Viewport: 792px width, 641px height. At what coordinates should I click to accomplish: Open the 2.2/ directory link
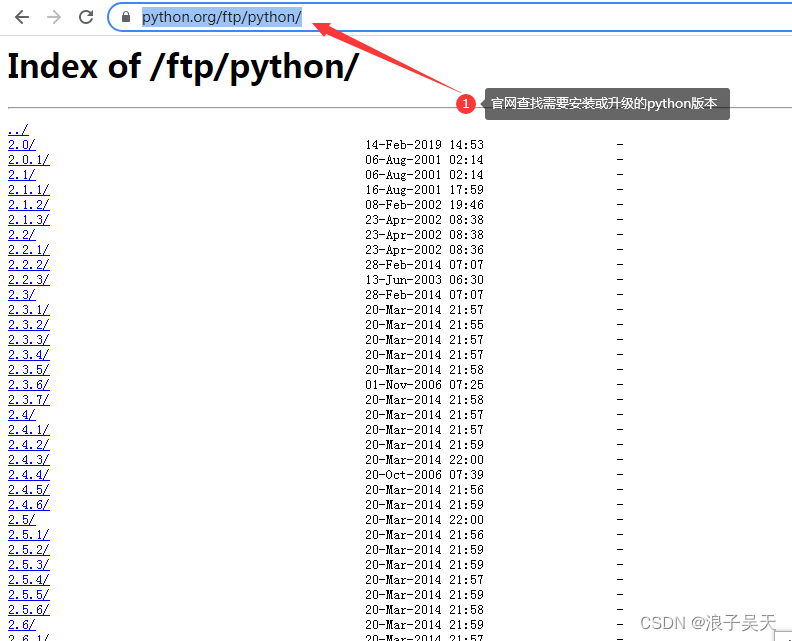(22, 235)
